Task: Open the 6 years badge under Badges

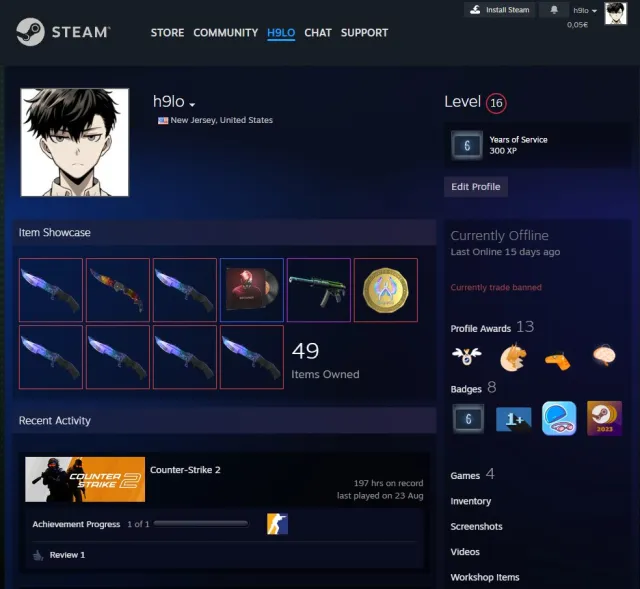Action: 468,418
